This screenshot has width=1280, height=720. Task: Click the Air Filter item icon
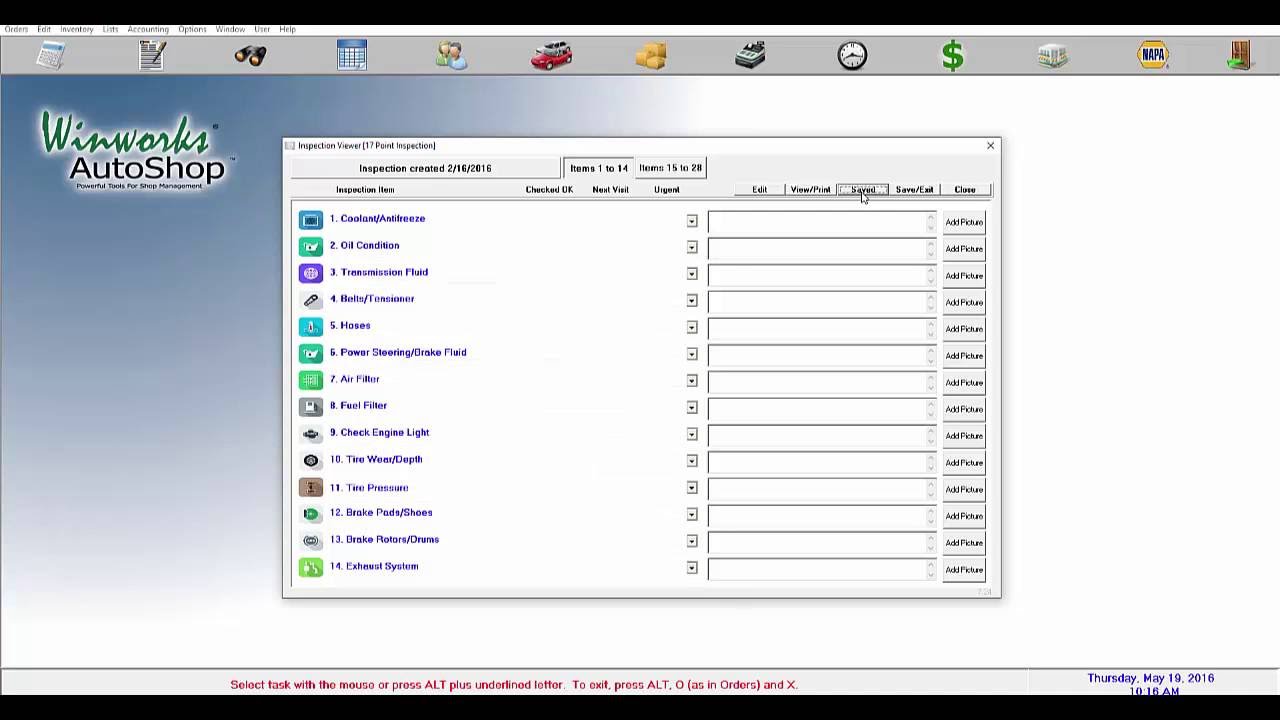coord(311,380)
